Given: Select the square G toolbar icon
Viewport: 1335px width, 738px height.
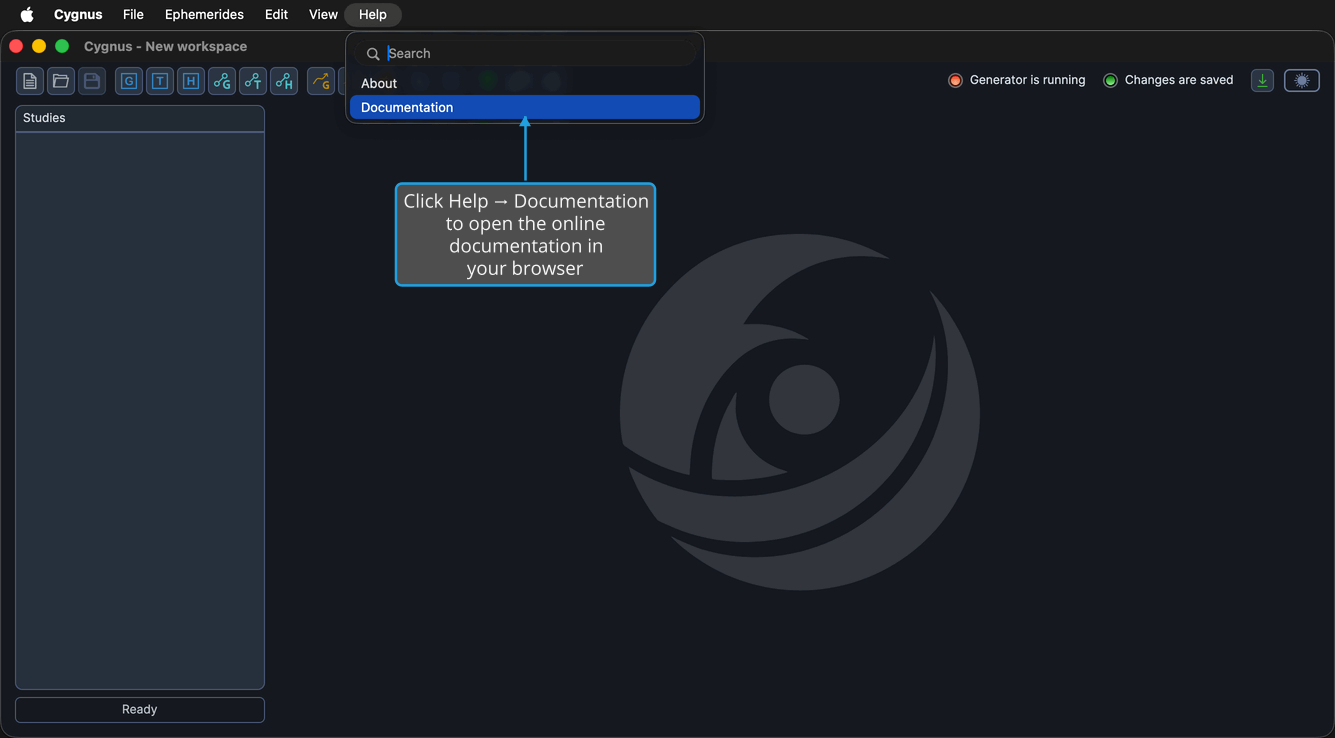Looking at the screenshot, I should tap(129, 81).
